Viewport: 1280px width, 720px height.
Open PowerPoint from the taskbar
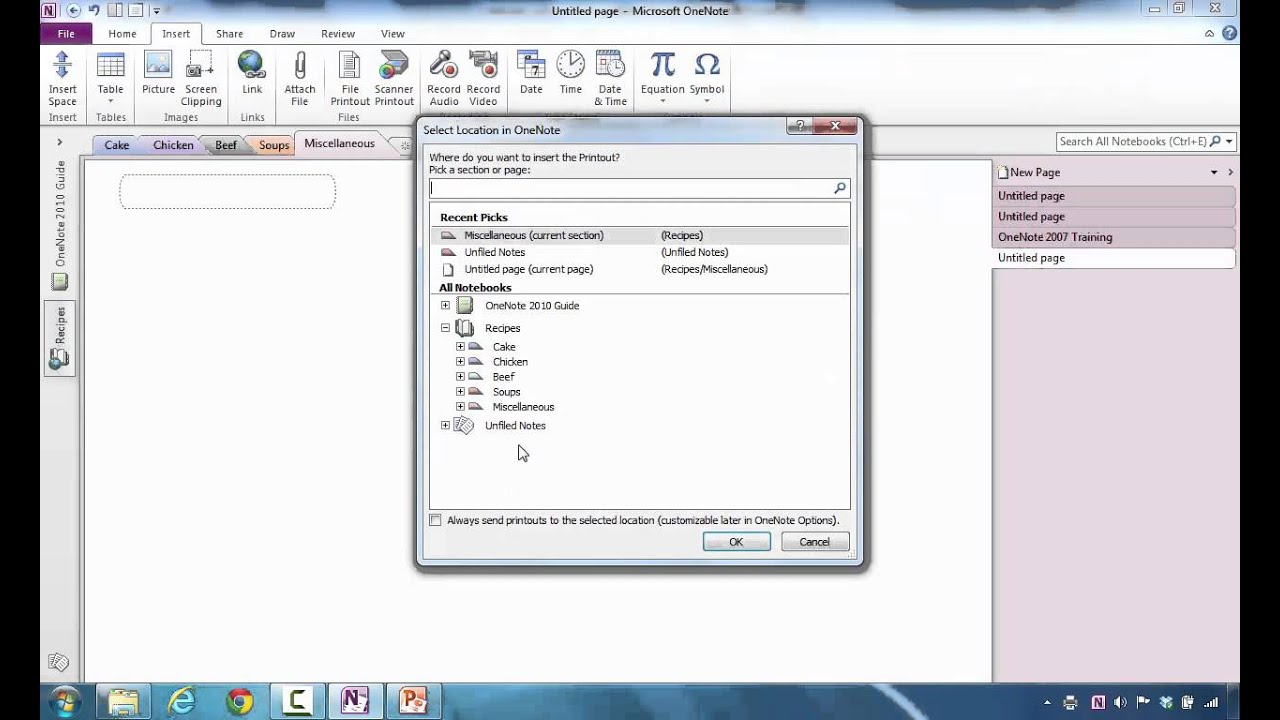(x=413, y=700)
